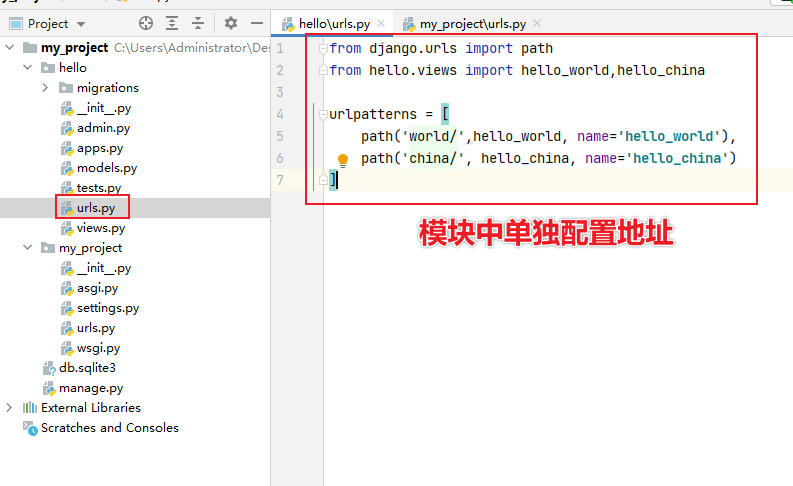Click the Collapse All icon in Project toolbar
The width and height of the screenshot is (793, 486).
pyautogui.click(x=198, y=23)
